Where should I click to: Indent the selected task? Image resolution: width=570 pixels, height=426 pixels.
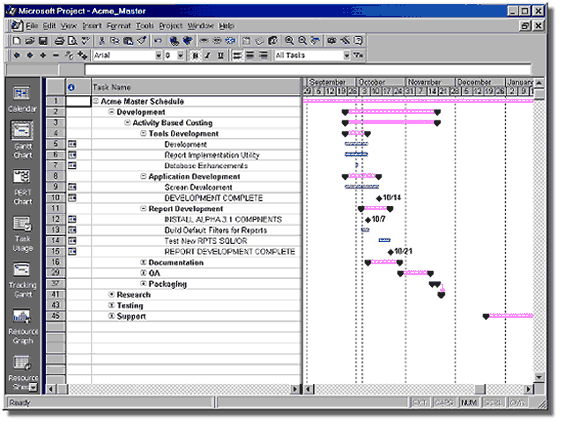[x=30, y=55]
